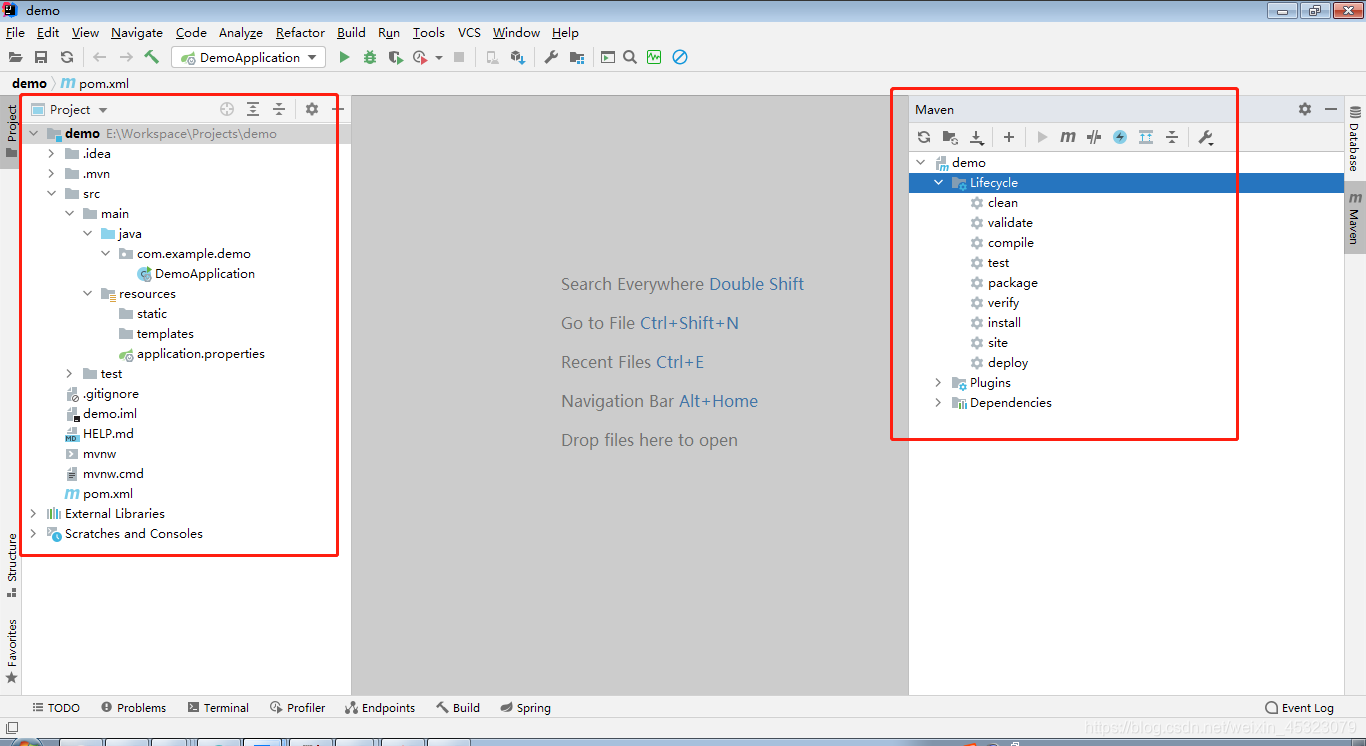Image resolution: width=1366 pixels, height=746 pixels.
Task: Start debugging with the green bug icon
Action: tap(370, 57)
